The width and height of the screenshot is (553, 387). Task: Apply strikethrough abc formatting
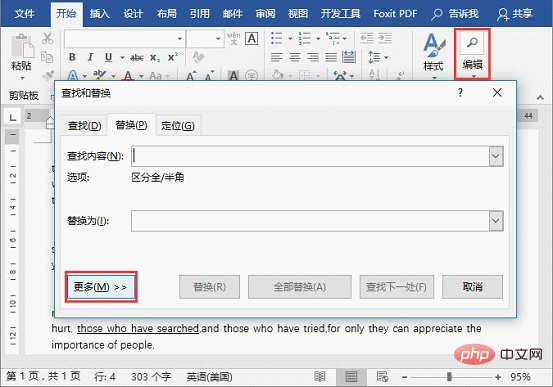136,58
